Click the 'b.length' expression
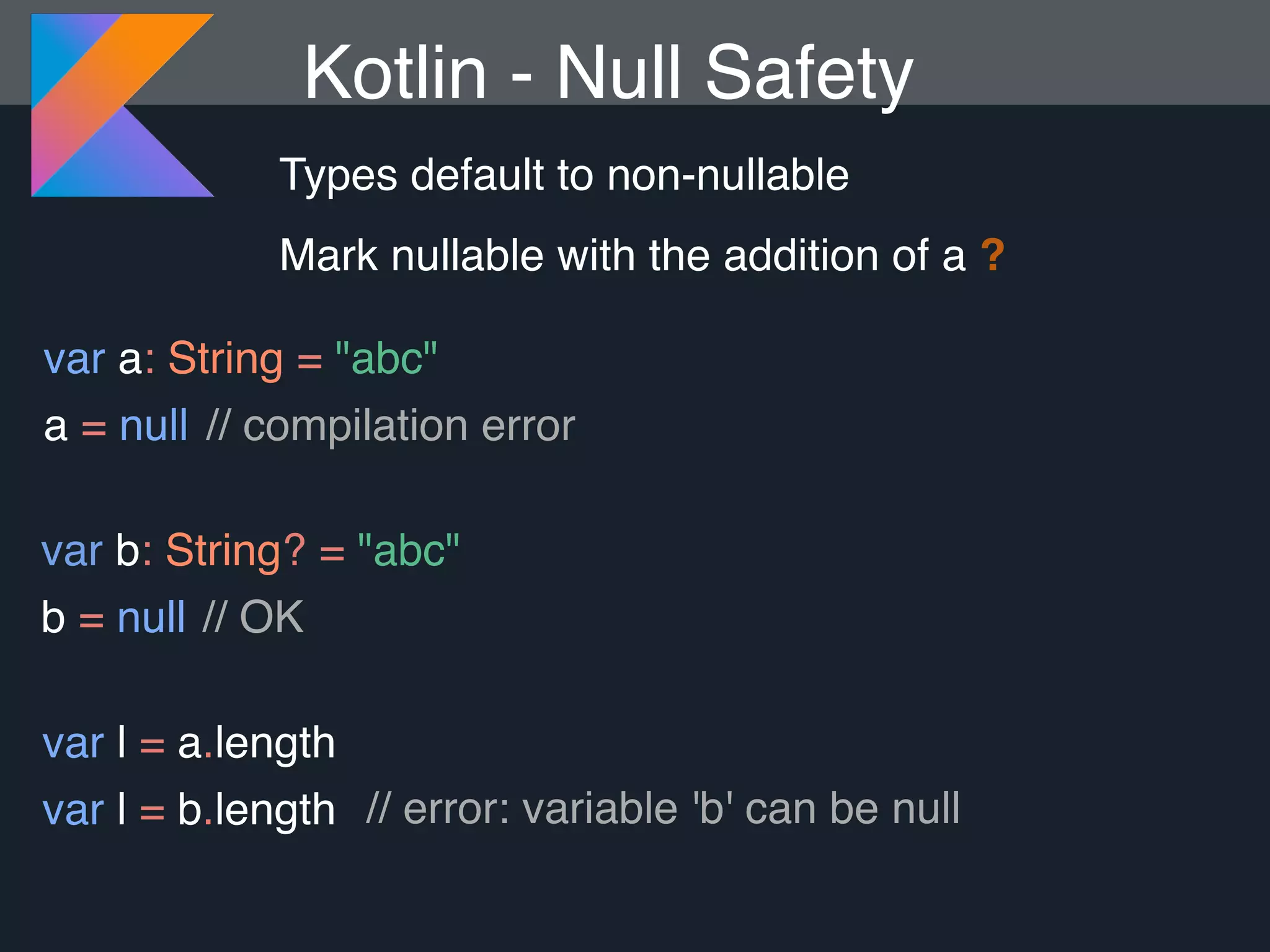1270x952 pixels. pyautogui.click(x=256, y=809)
